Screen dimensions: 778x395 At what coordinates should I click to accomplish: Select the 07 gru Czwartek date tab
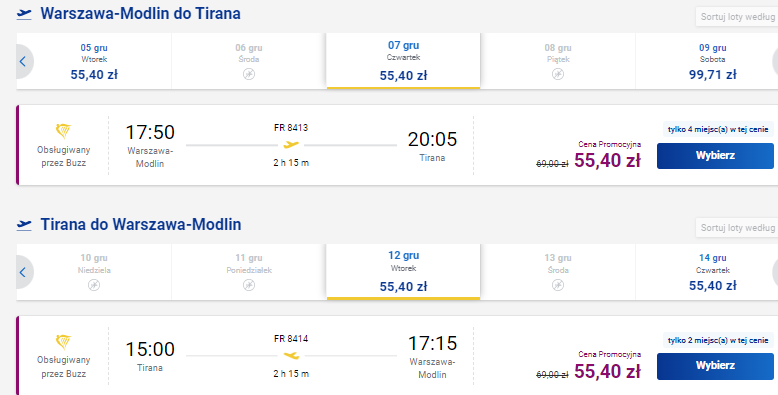[x=403, y=61]
